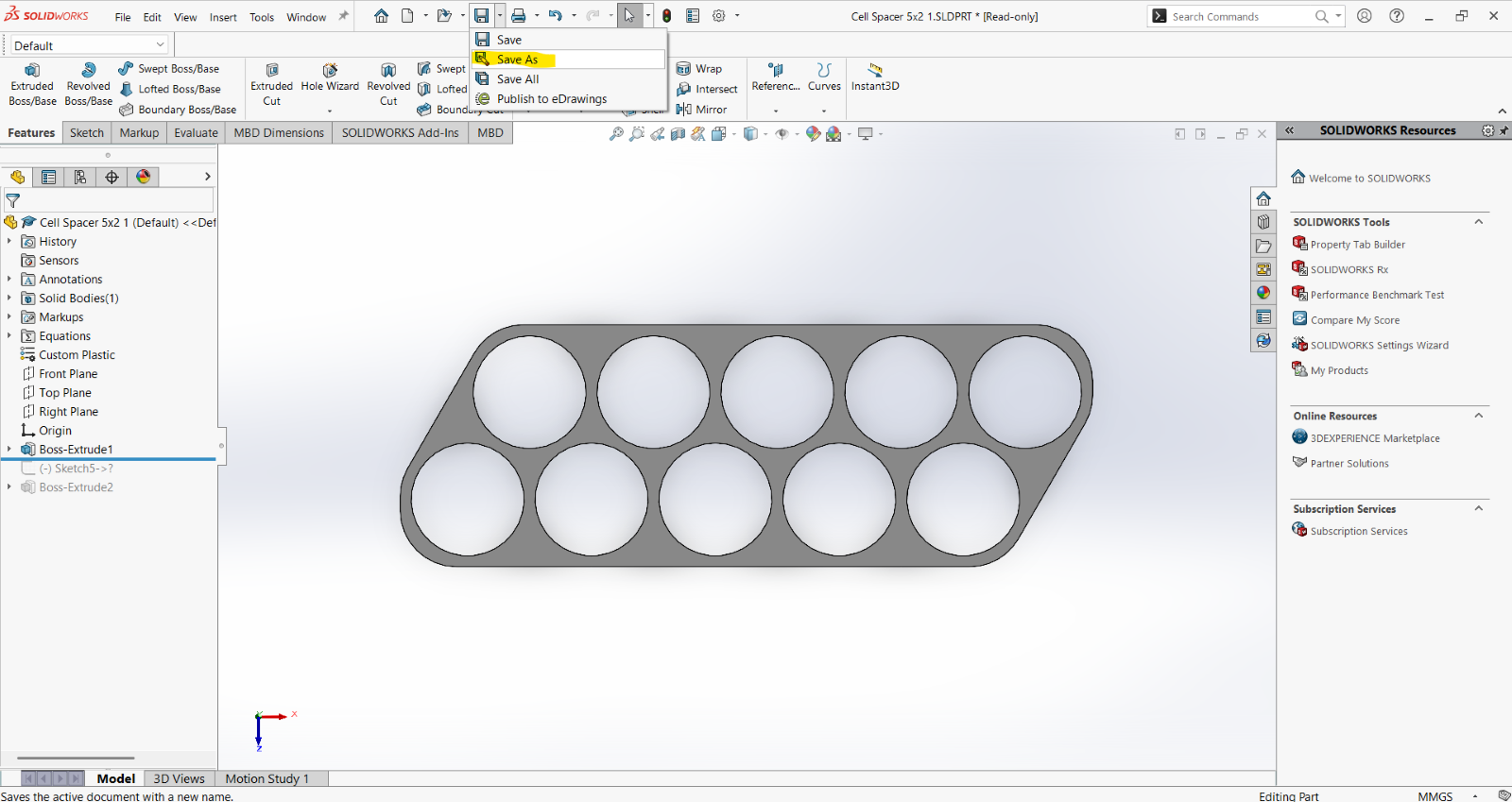Click the Rebuild traffic light icon
This screenshot has width=1512, height=802.
667,16
